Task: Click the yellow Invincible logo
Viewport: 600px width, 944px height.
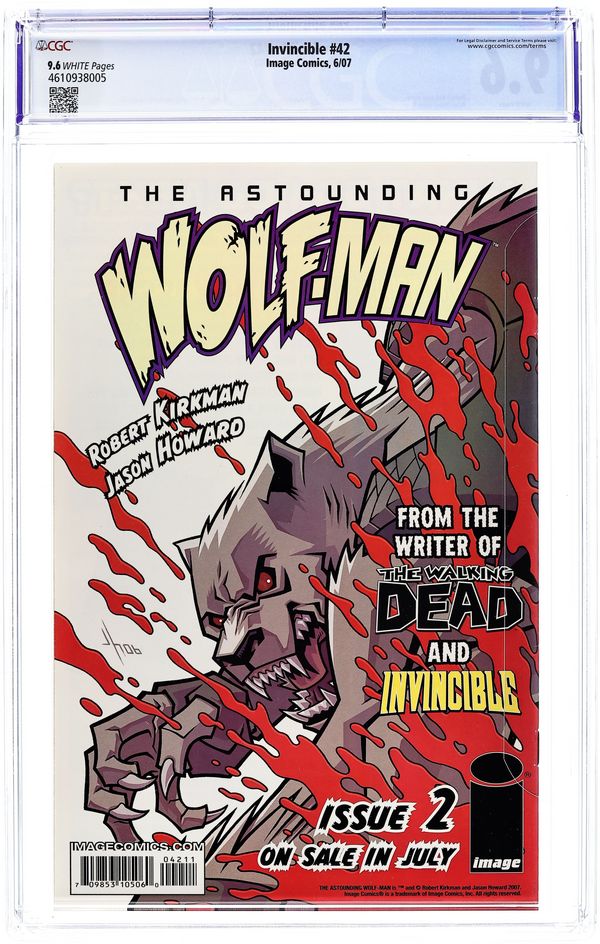Action: 450,691
